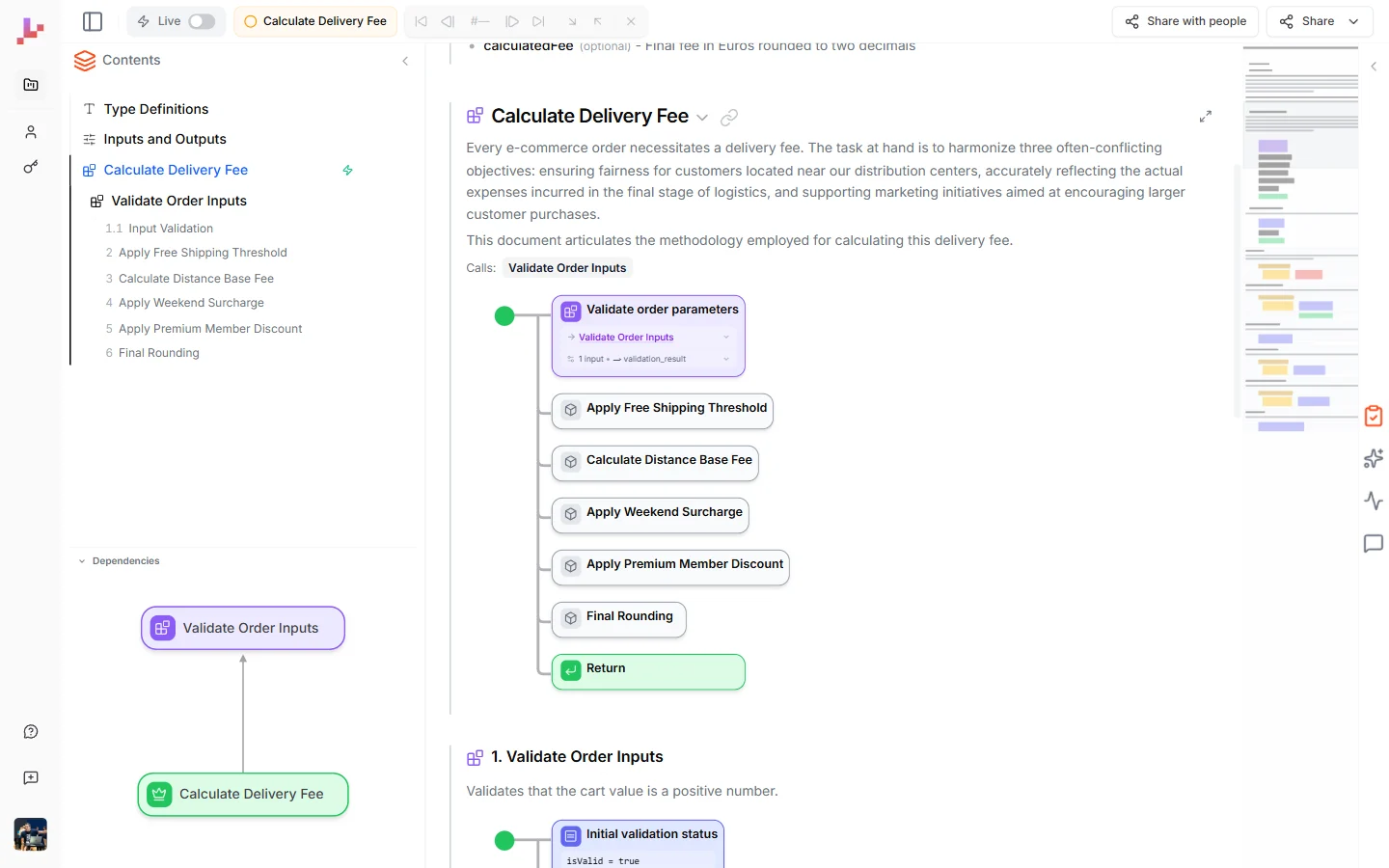The height and width of the screenshot is (868, 1389).
Task: Open the feedback message icon in left rail
Action: click(x=31, y=778)
